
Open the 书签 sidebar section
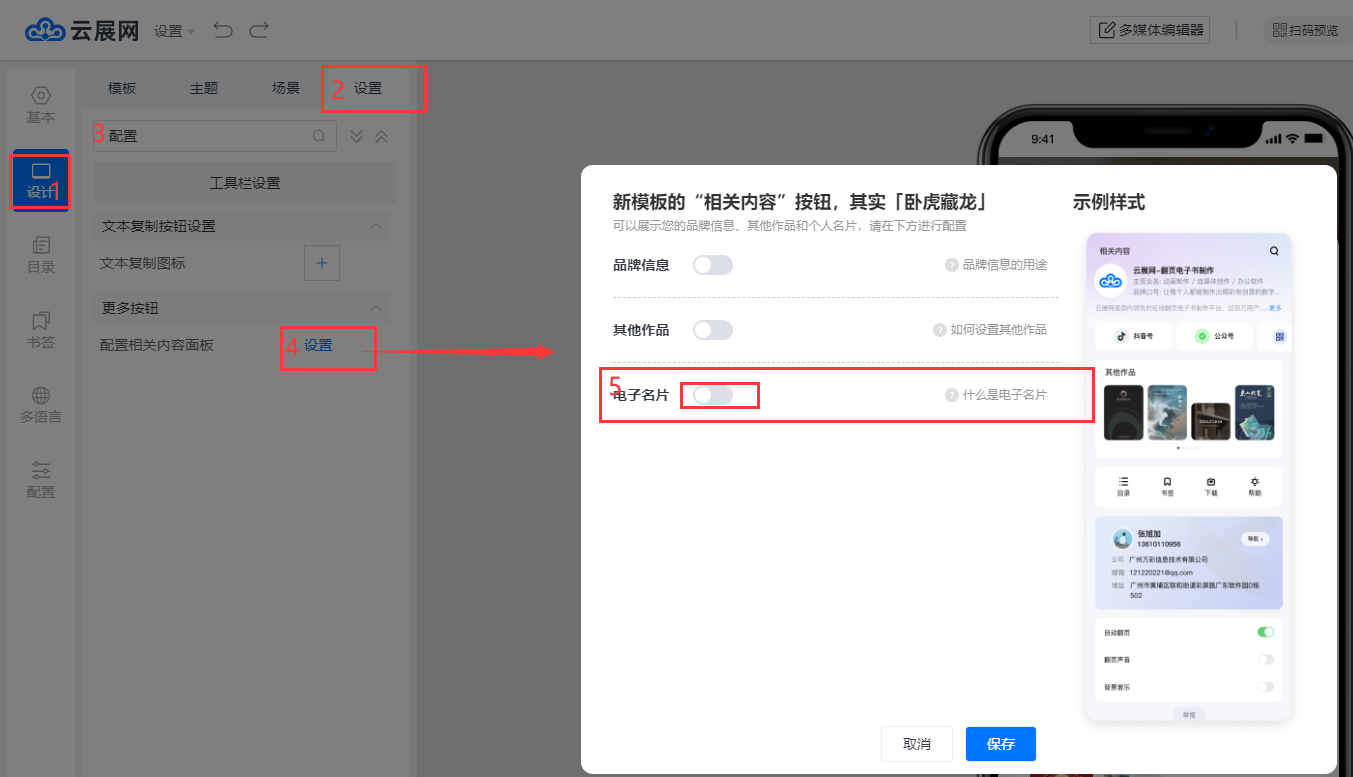tap(41, 330)
